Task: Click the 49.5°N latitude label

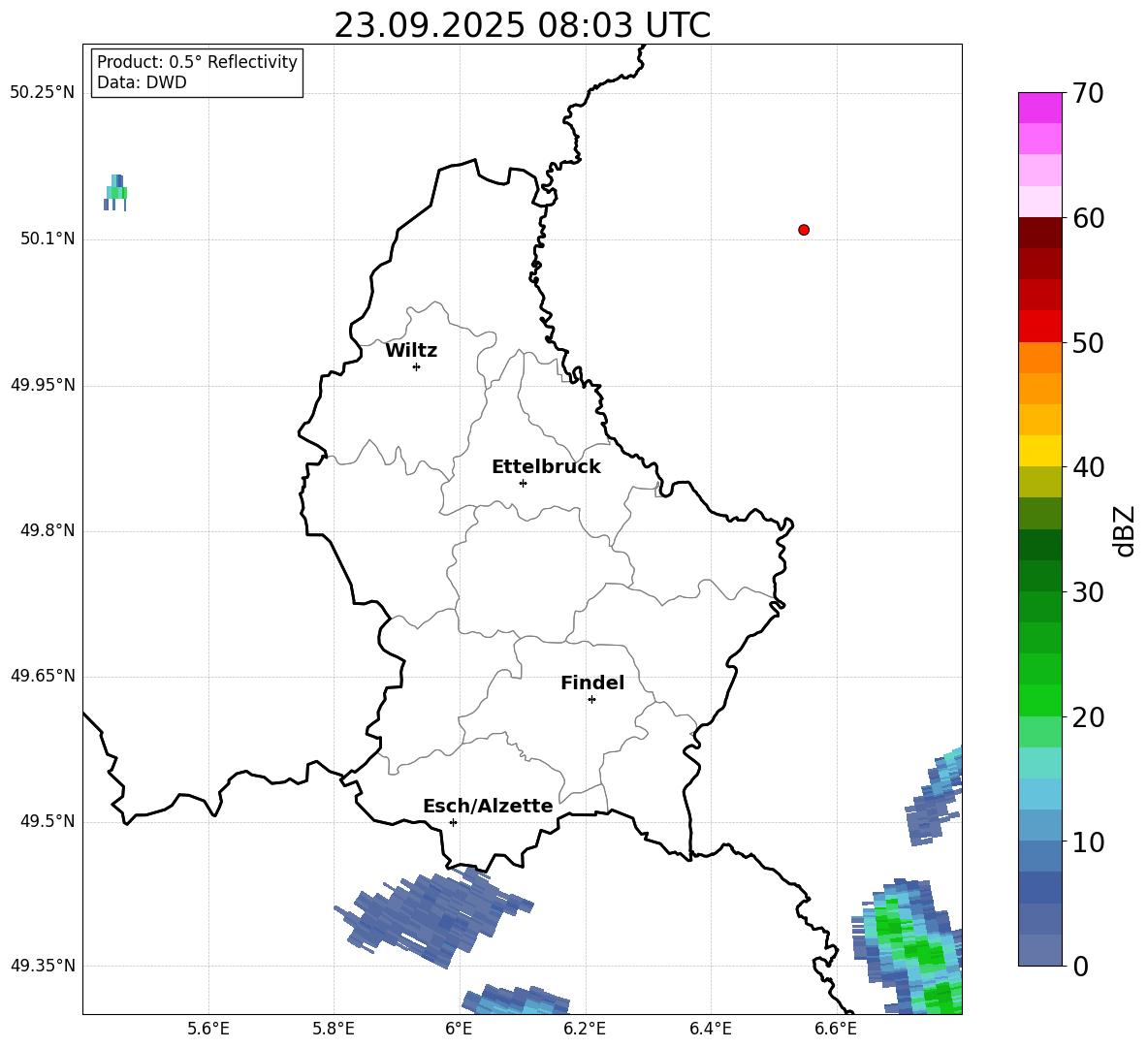Action: pos(48,820)
